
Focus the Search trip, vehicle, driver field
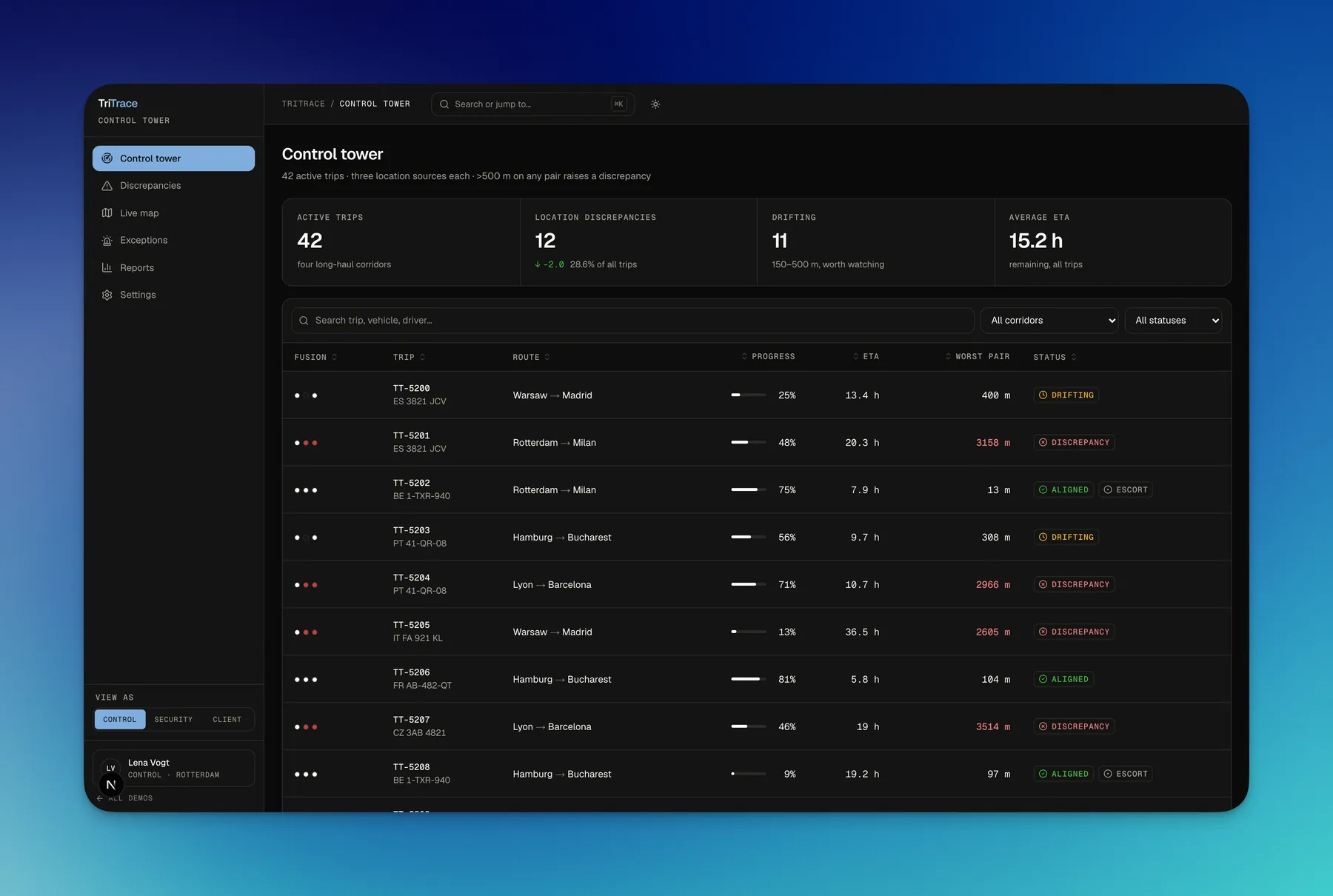pos(632,321)
